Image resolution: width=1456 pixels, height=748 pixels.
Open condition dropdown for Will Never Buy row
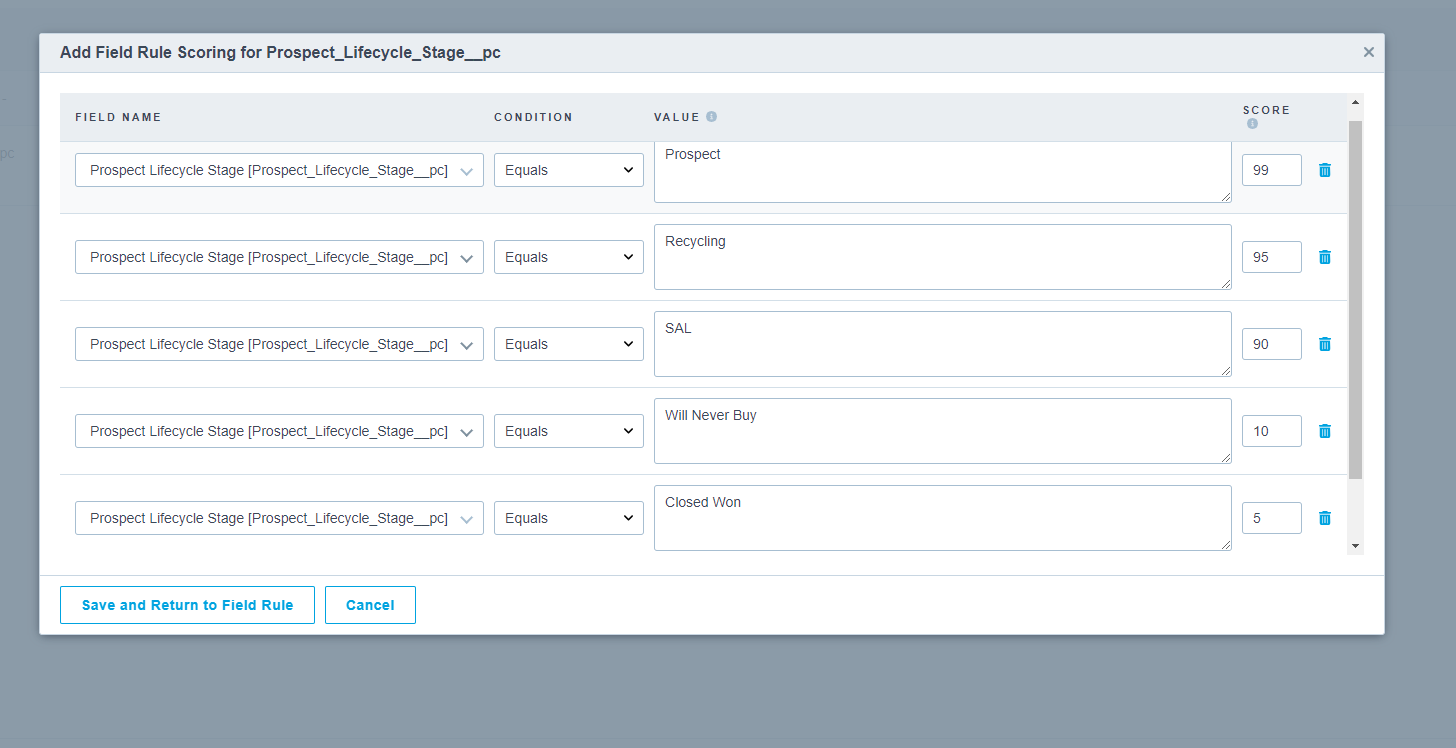point(568,431)
